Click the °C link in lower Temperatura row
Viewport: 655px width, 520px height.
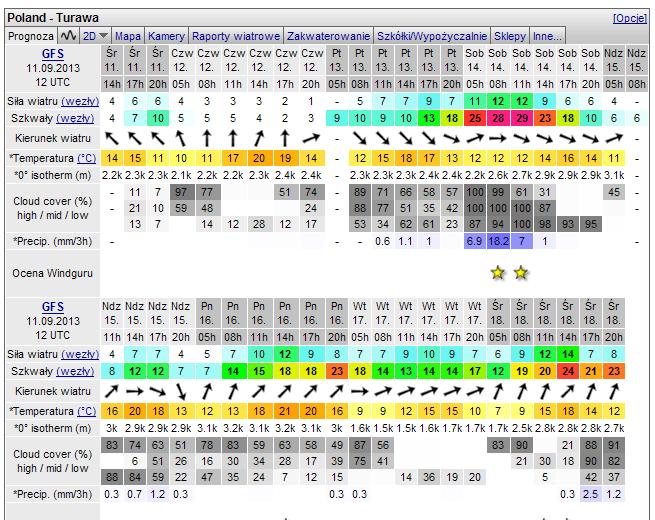(87, 411)
